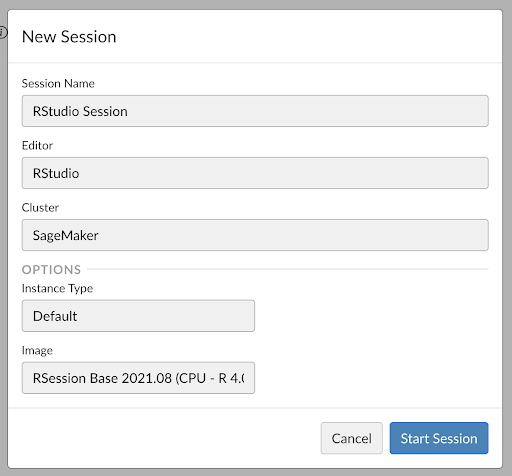Screen dimensions: 512x476
Task: Click the Instance Type label
Action: click(x=57, y=288)
